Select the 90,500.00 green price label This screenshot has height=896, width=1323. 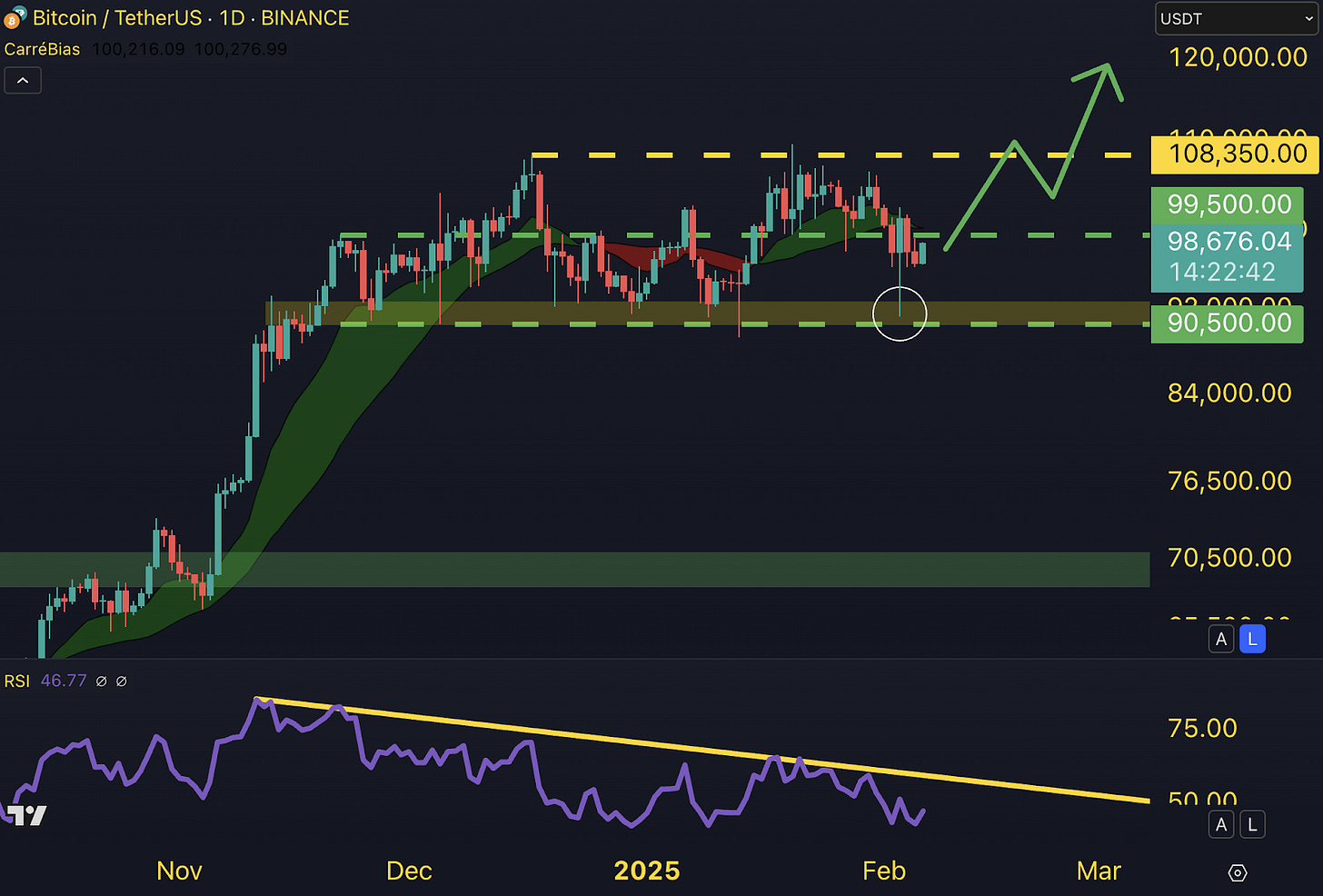click(x=1227, y=323)
